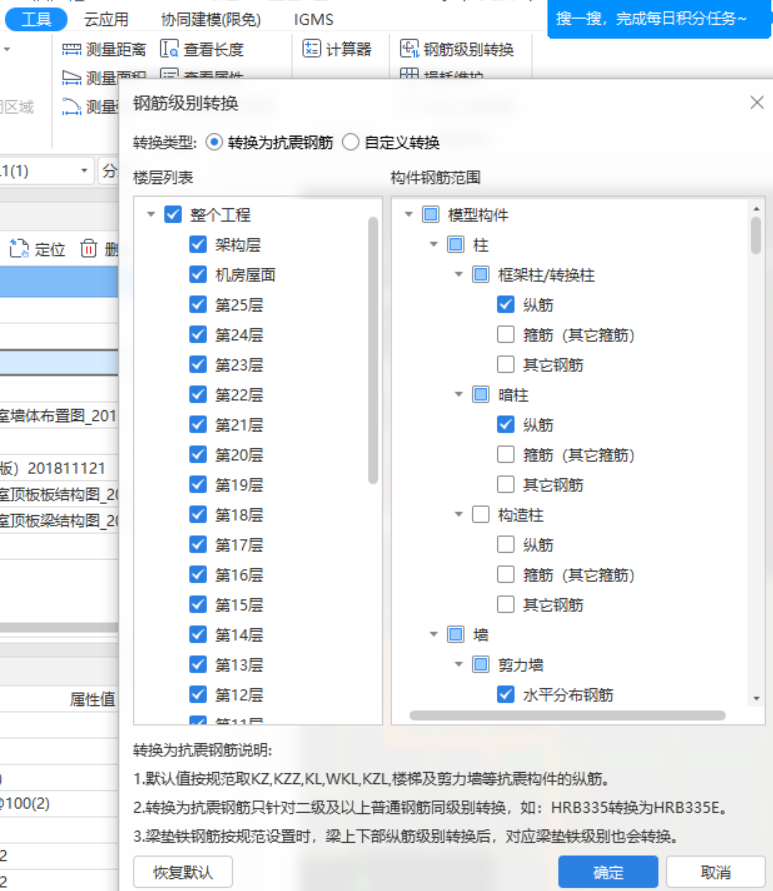Toggle the 机房屋面 checkbox
Screen dimensions: 773x891
(198, 275)
